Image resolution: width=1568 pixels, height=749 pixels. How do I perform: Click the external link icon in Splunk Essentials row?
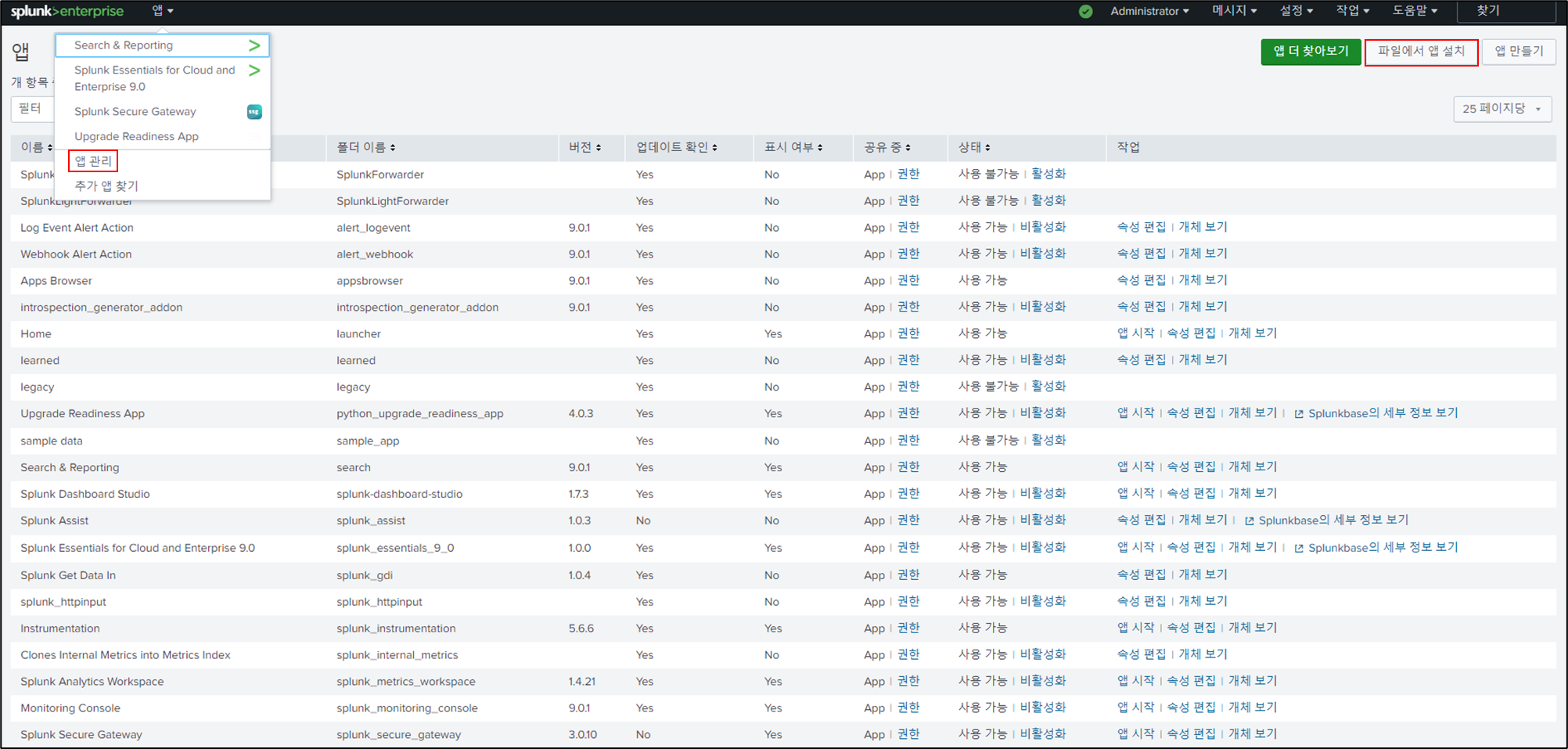click(1299, 549)
